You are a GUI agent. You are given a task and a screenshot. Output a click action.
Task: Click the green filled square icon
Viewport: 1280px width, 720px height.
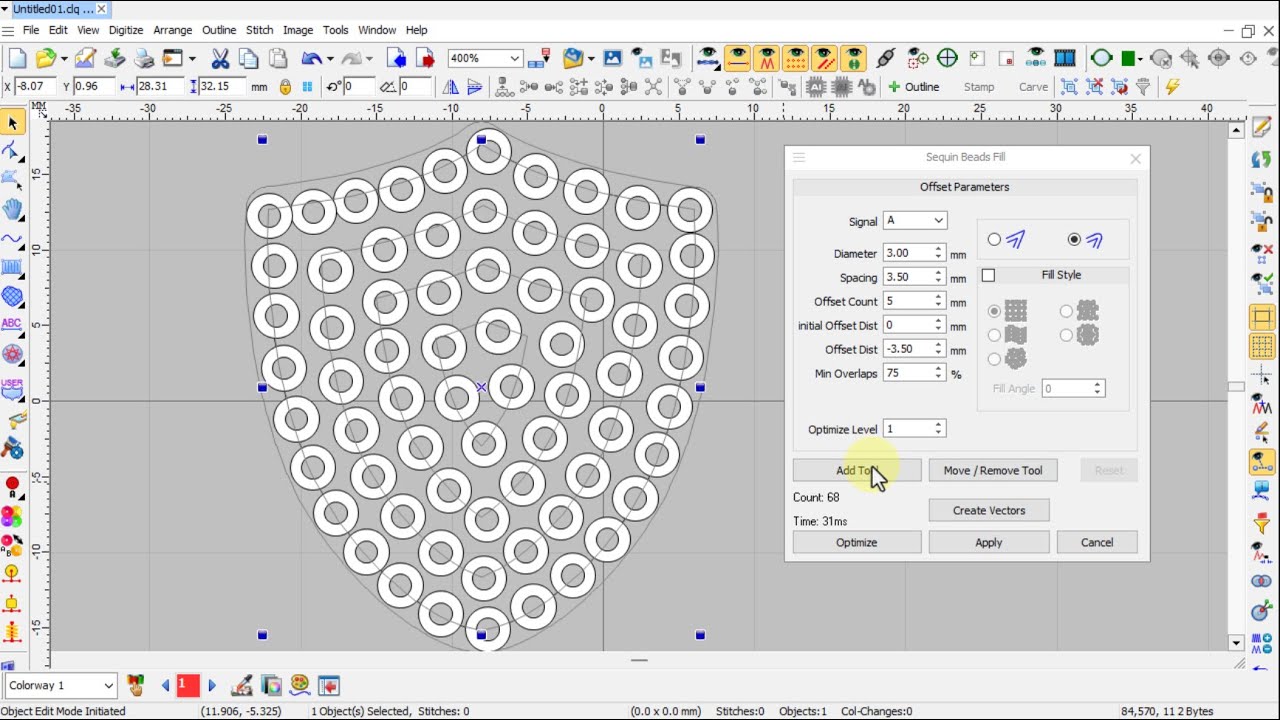click(1129, 58)
